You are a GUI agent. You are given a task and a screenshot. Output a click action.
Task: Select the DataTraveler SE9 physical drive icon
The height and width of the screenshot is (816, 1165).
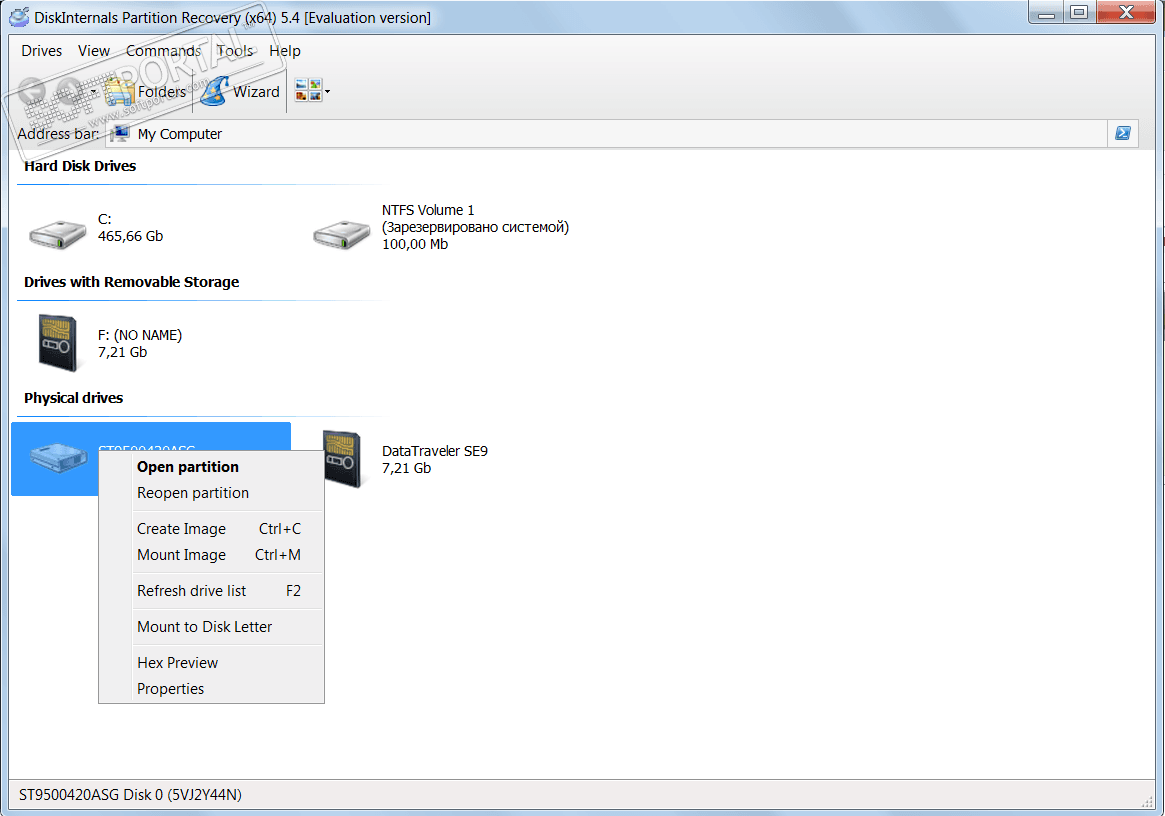point(342,459)
